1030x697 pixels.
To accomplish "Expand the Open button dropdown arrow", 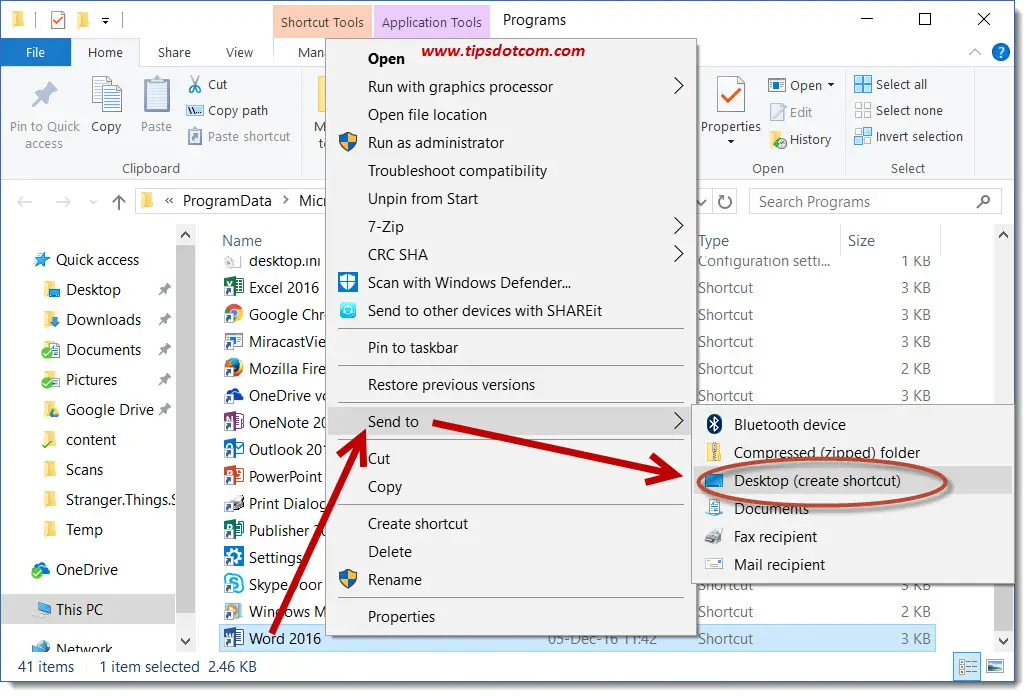I will pyautogui.click(x=831, y=85).
